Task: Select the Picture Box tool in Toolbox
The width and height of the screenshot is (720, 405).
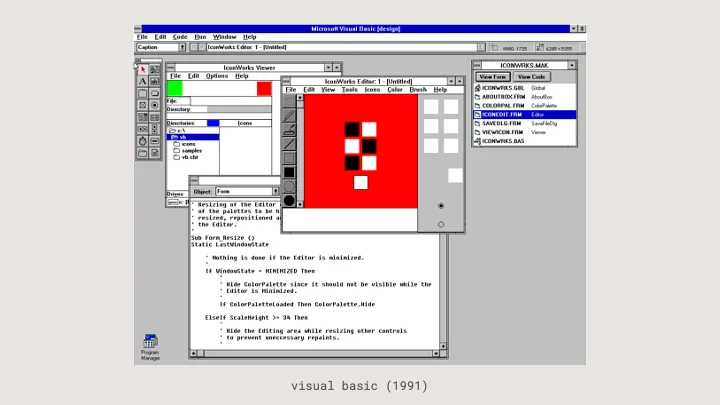Action: [x=155, y=69]
